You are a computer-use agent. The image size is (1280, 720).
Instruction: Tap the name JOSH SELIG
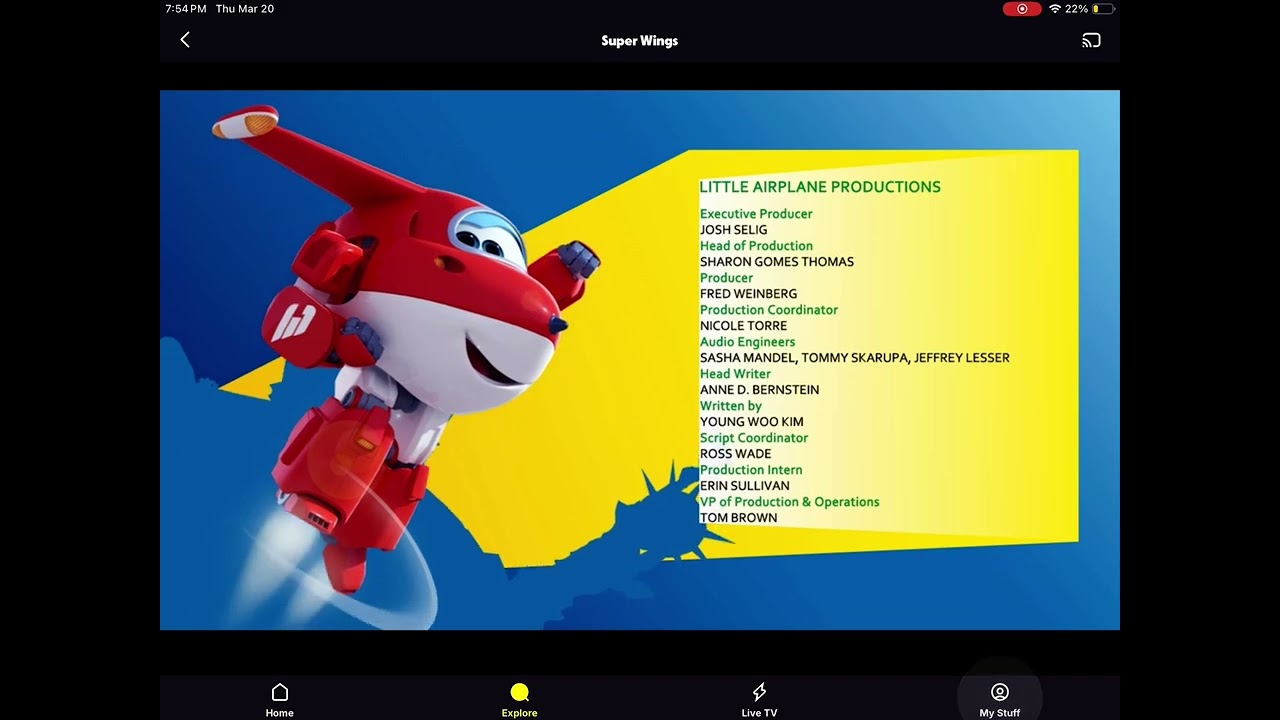734,230
